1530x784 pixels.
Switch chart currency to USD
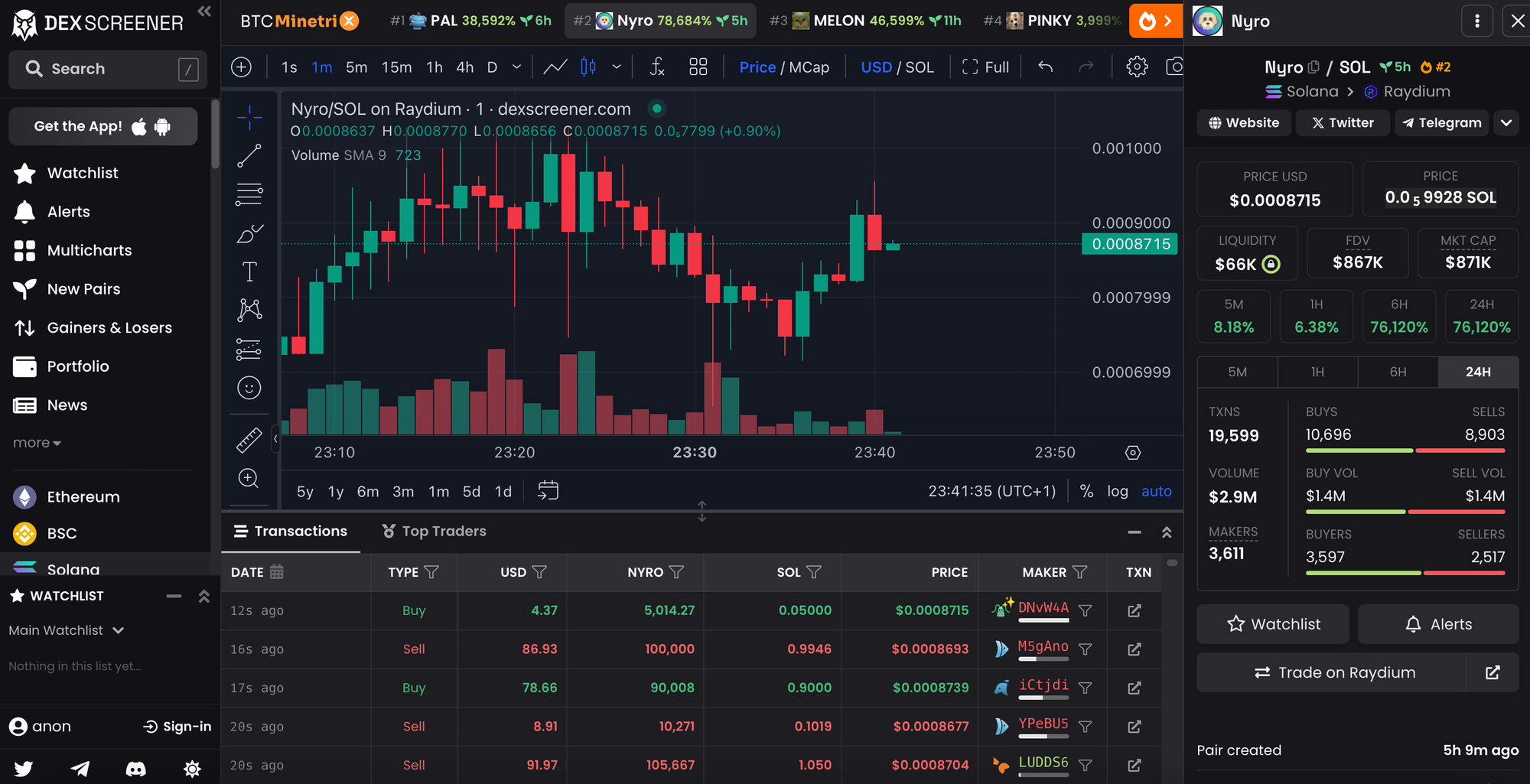[x=876, y=67]
